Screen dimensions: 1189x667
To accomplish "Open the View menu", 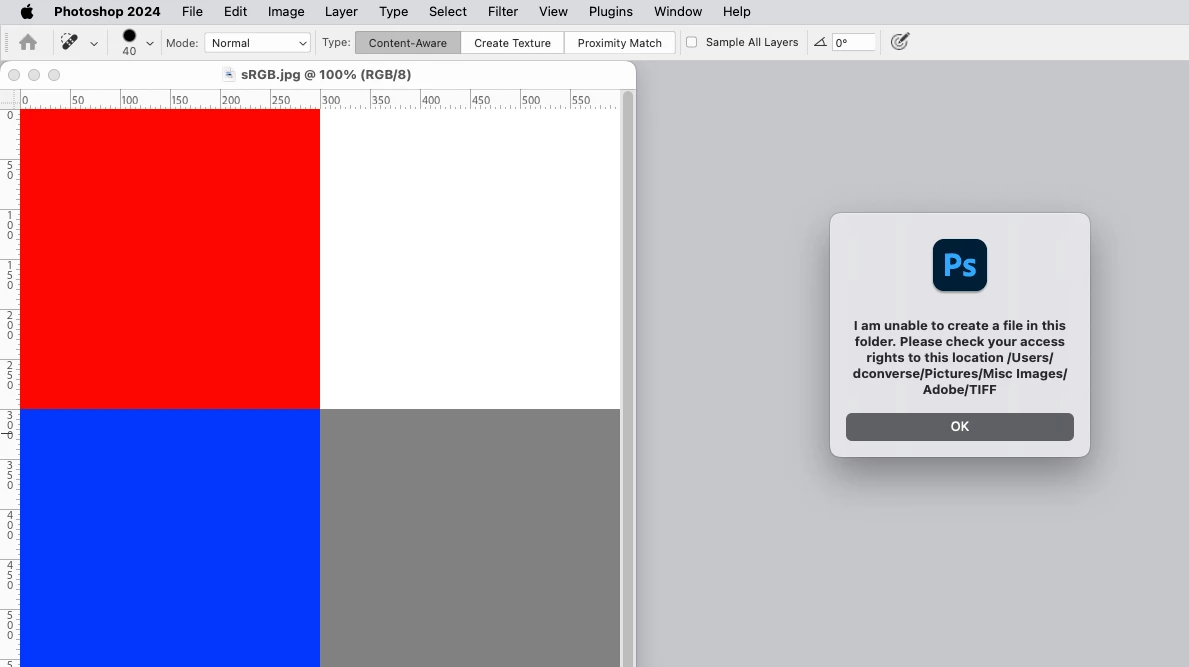I will (553, 11).
